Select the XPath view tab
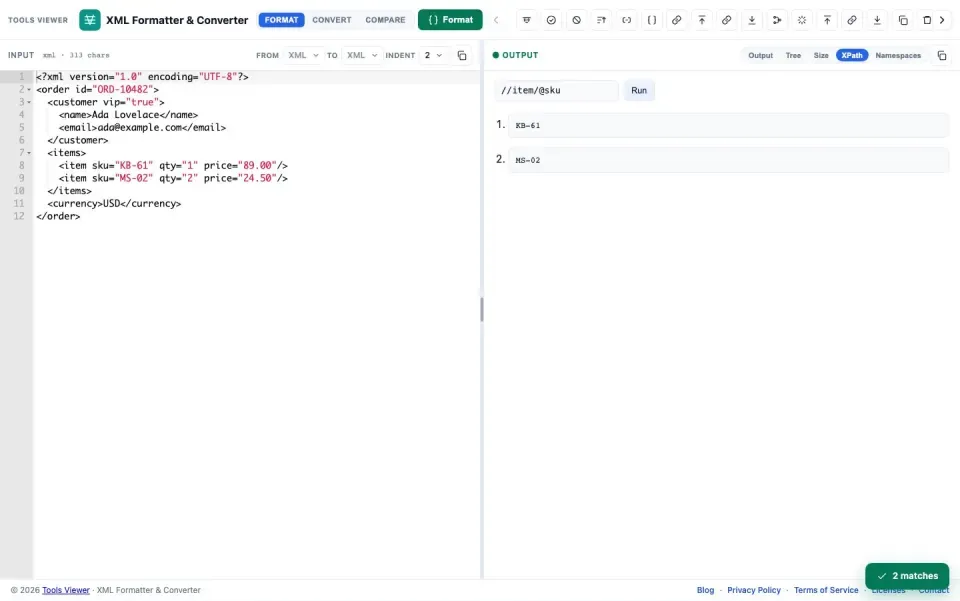The width and height of the screenshot is (960, 601). pyautogui.click(x=852, y=55)
